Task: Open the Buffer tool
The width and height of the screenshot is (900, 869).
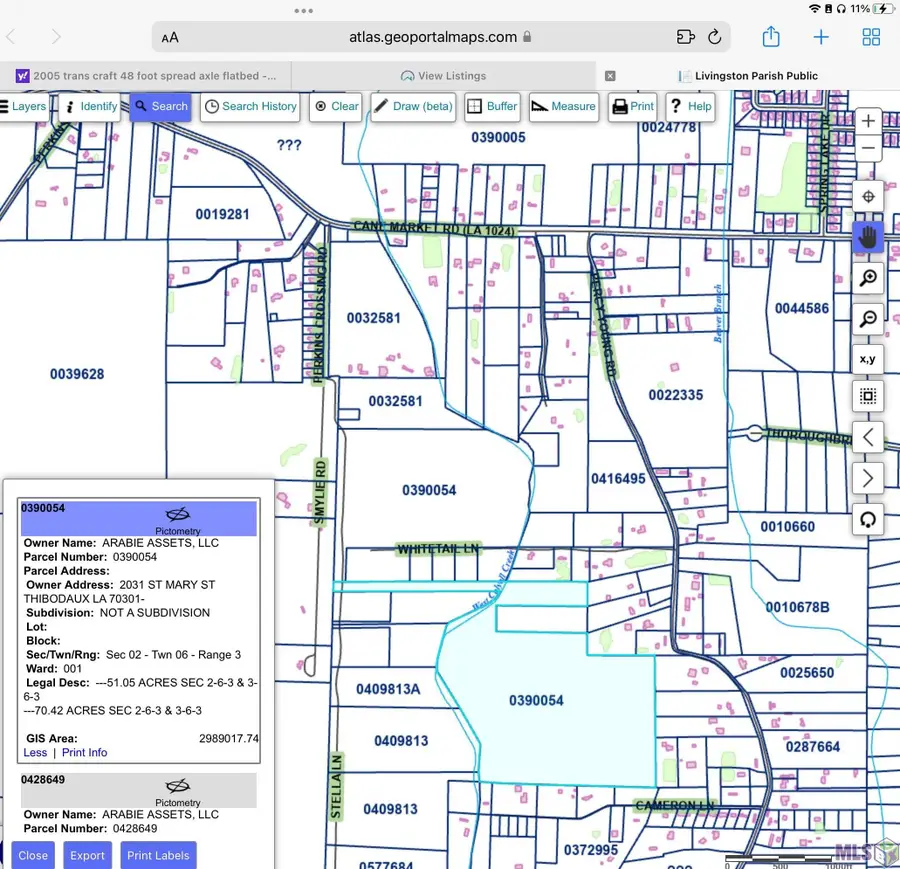Action: (x=492, y=106)
